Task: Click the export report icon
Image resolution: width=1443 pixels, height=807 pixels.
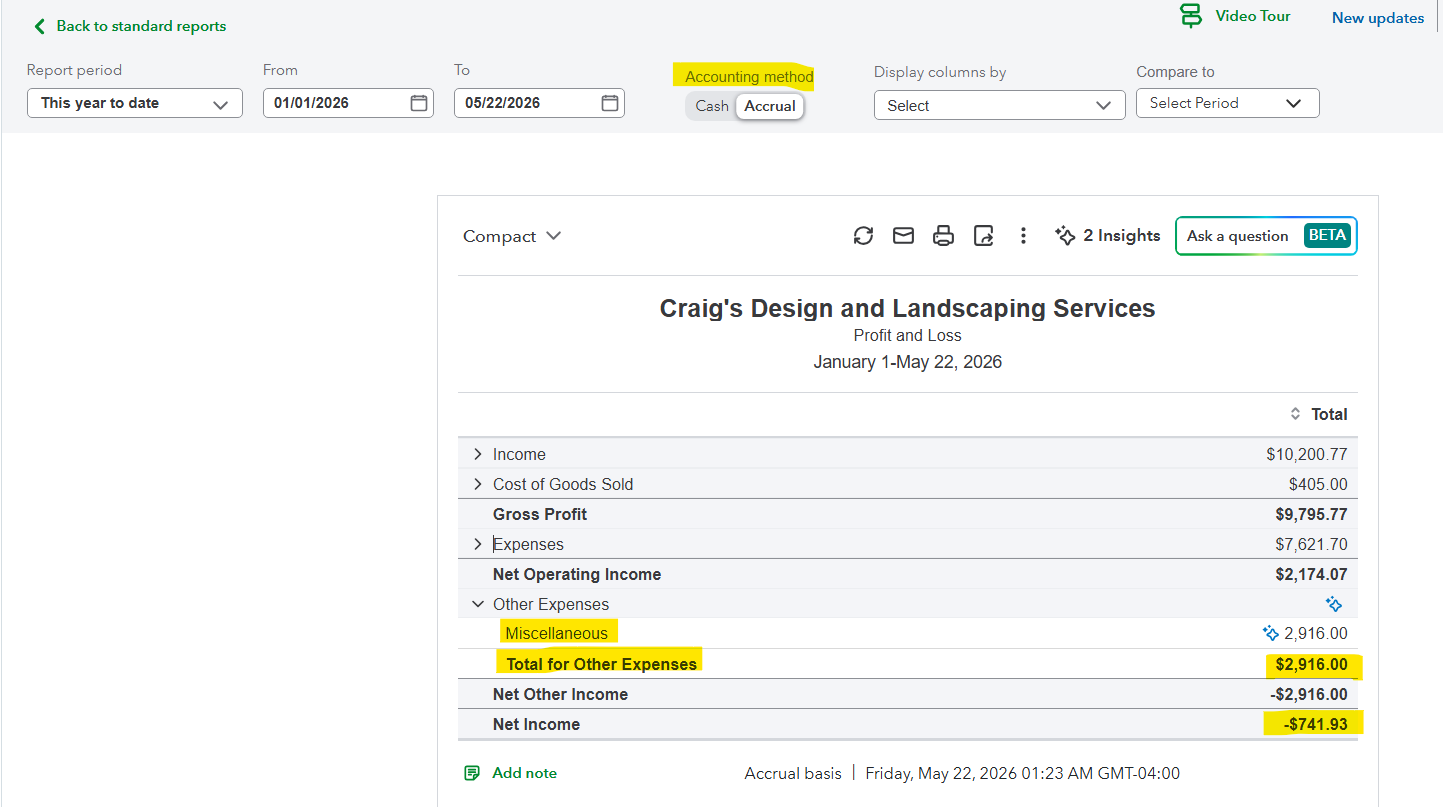Action: (x=984, y=236)
